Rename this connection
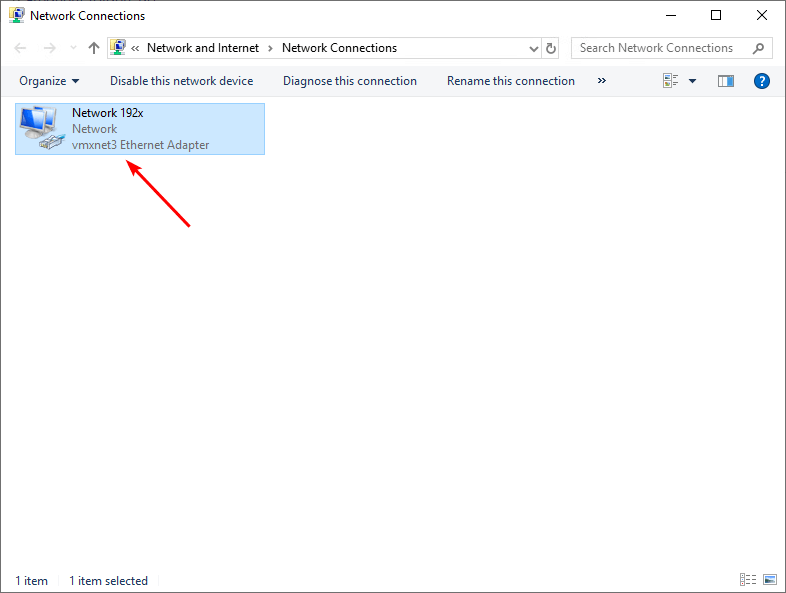The image size is (786, 593). click(511, 81)
